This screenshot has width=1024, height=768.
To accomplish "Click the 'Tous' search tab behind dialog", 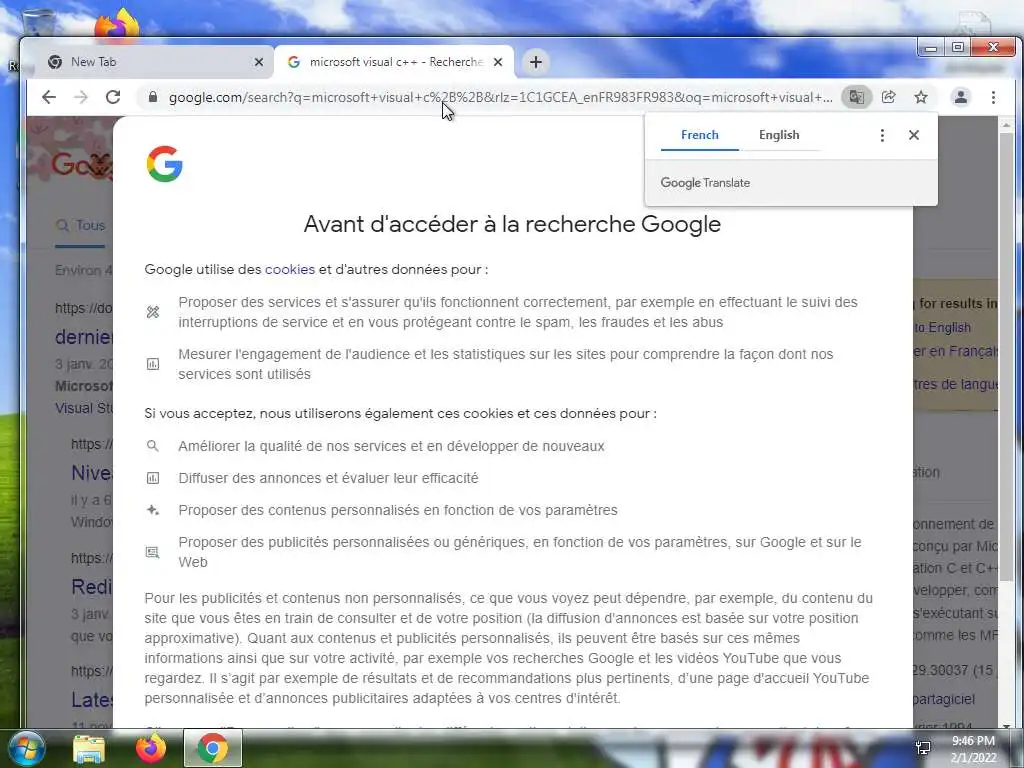I will (x=82, y=225).
